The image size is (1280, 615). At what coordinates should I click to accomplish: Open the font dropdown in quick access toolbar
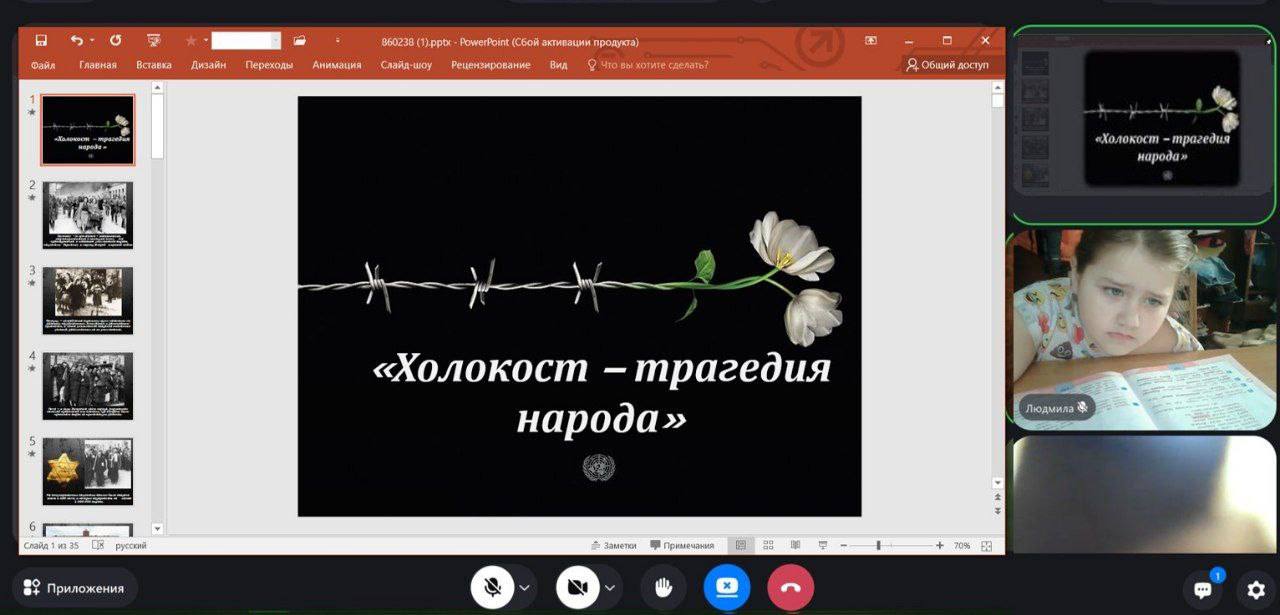click(246, 41)
